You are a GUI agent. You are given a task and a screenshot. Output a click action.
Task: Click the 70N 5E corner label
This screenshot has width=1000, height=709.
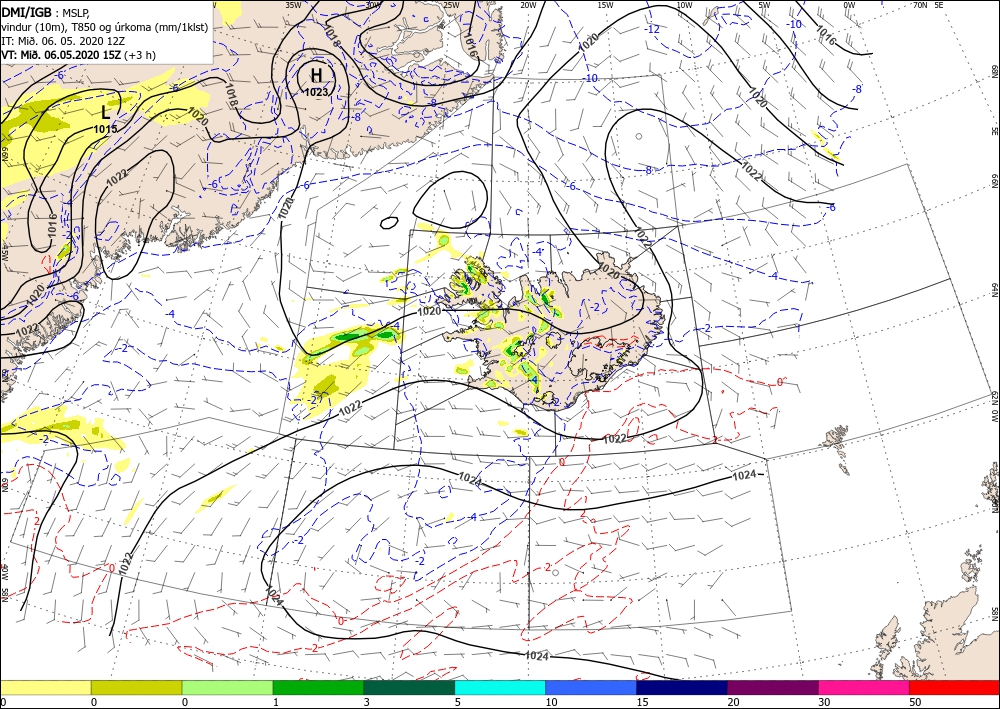click(x=928, y=5)
